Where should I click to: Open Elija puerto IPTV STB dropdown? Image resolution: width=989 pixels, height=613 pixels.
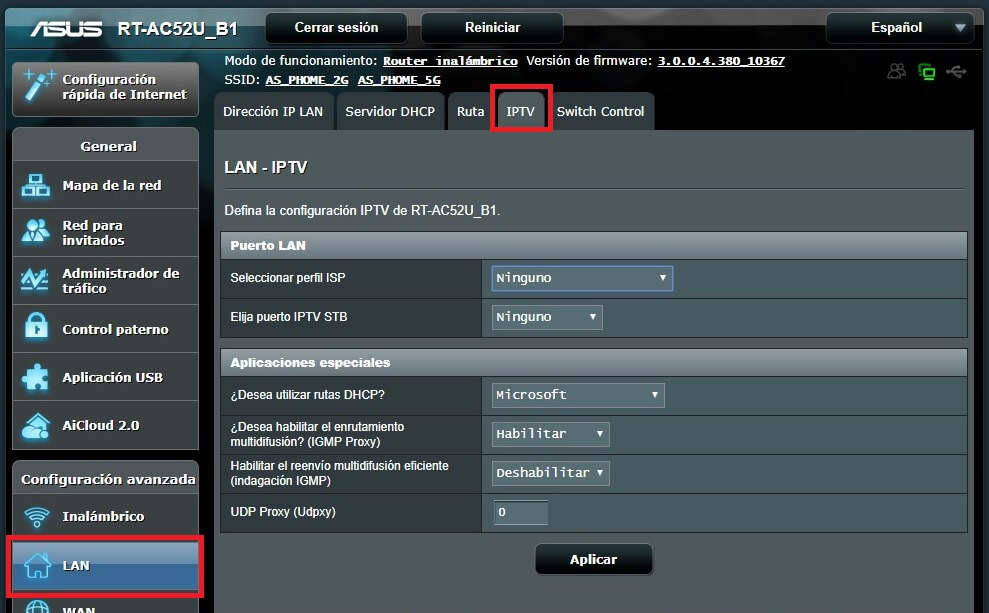point(547,317)
